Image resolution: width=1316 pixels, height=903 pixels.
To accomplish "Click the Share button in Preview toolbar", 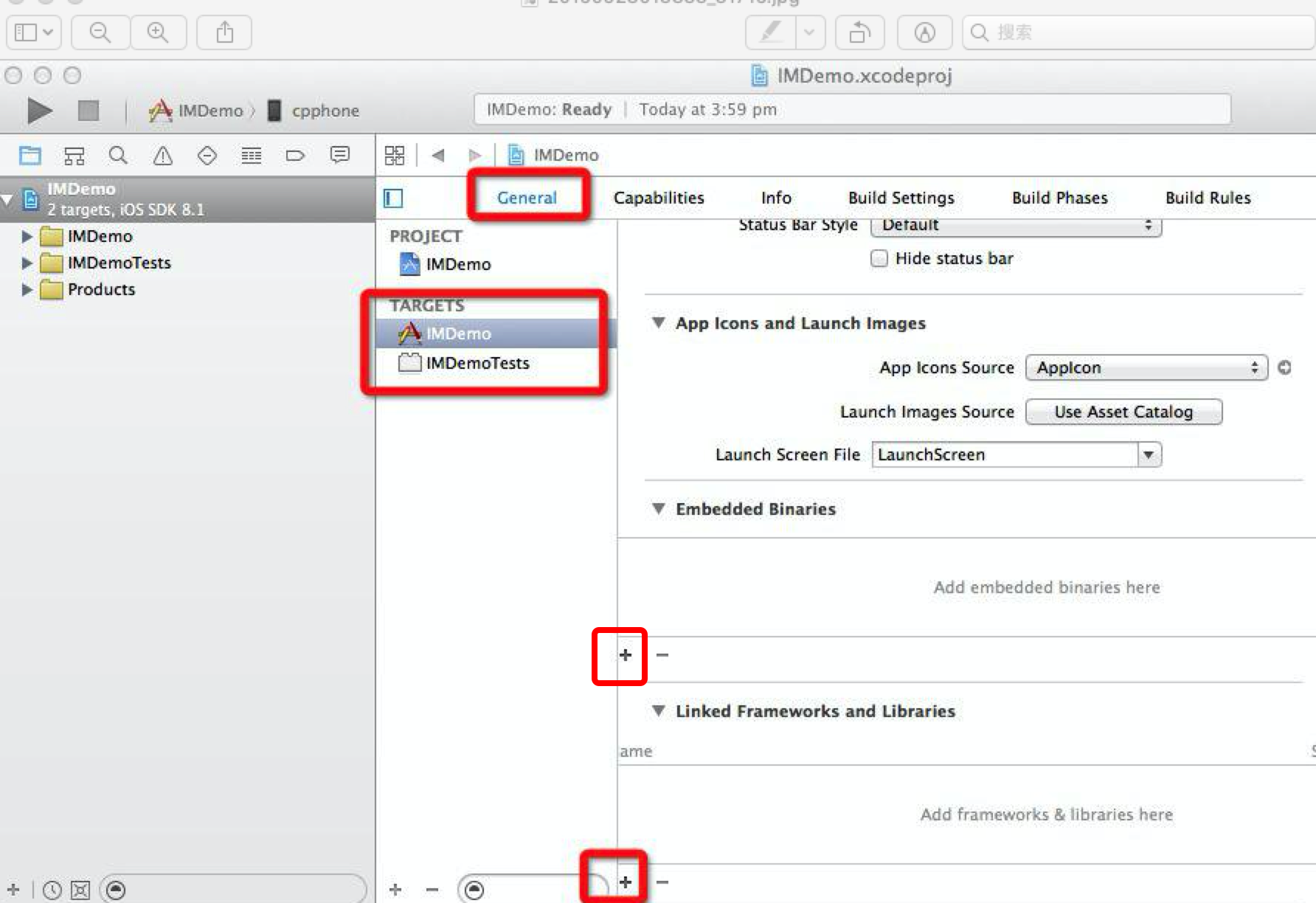I will pos(225,32).
